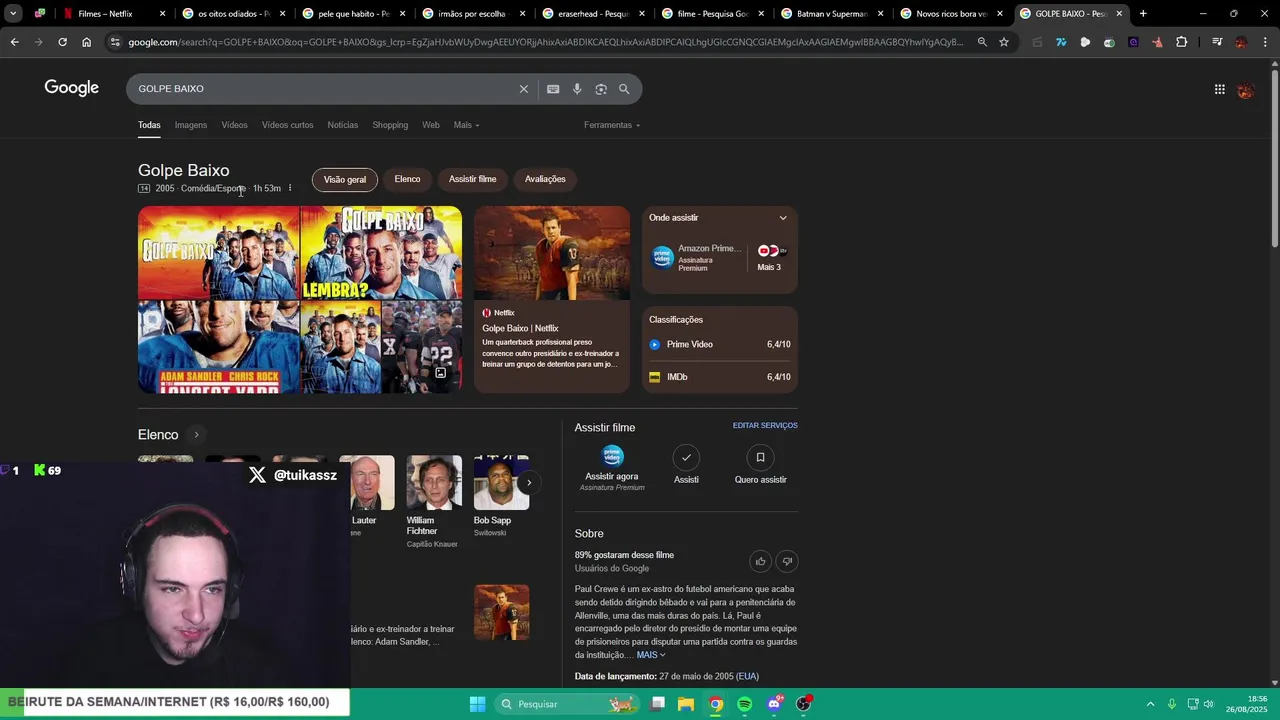Close the GOLPE BAIXO browser tab
This screenshot has width=1280, height=720.
tap(1119, 14)
